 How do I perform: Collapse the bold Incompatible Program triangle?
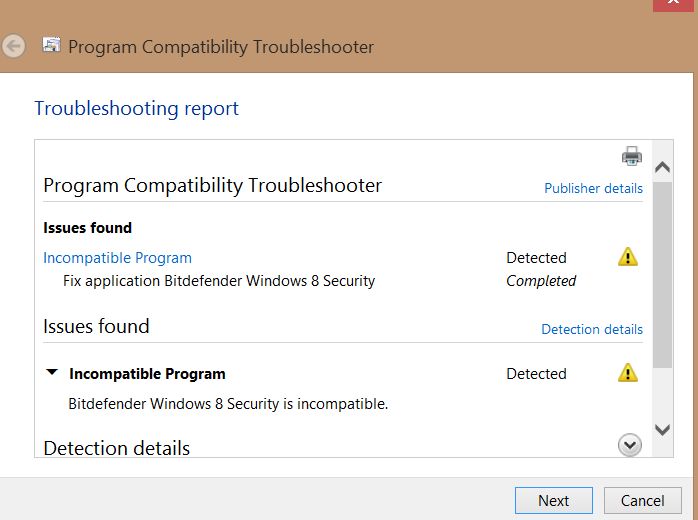point(52,372)
